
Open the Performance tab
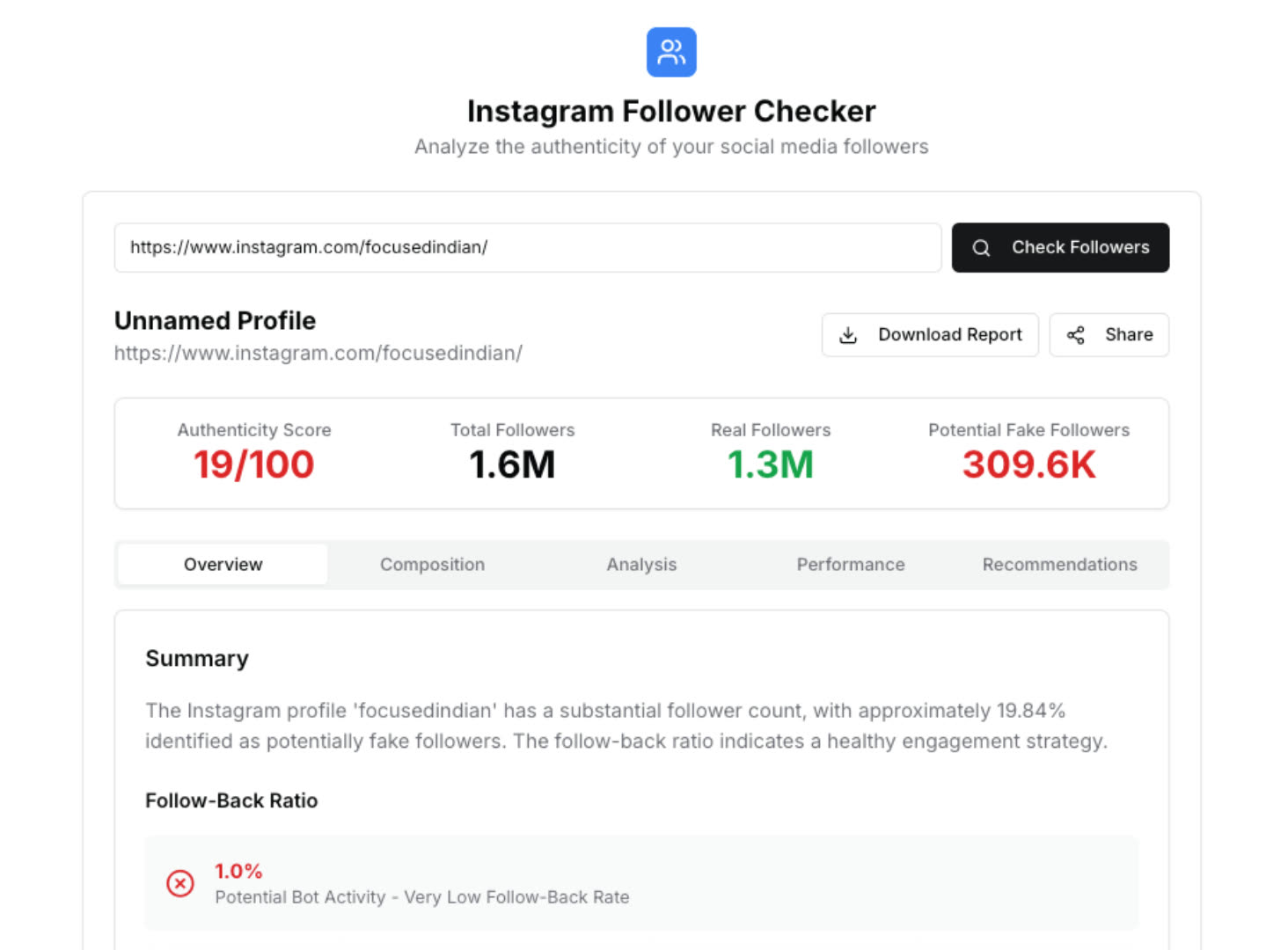(x=851, y=565)
